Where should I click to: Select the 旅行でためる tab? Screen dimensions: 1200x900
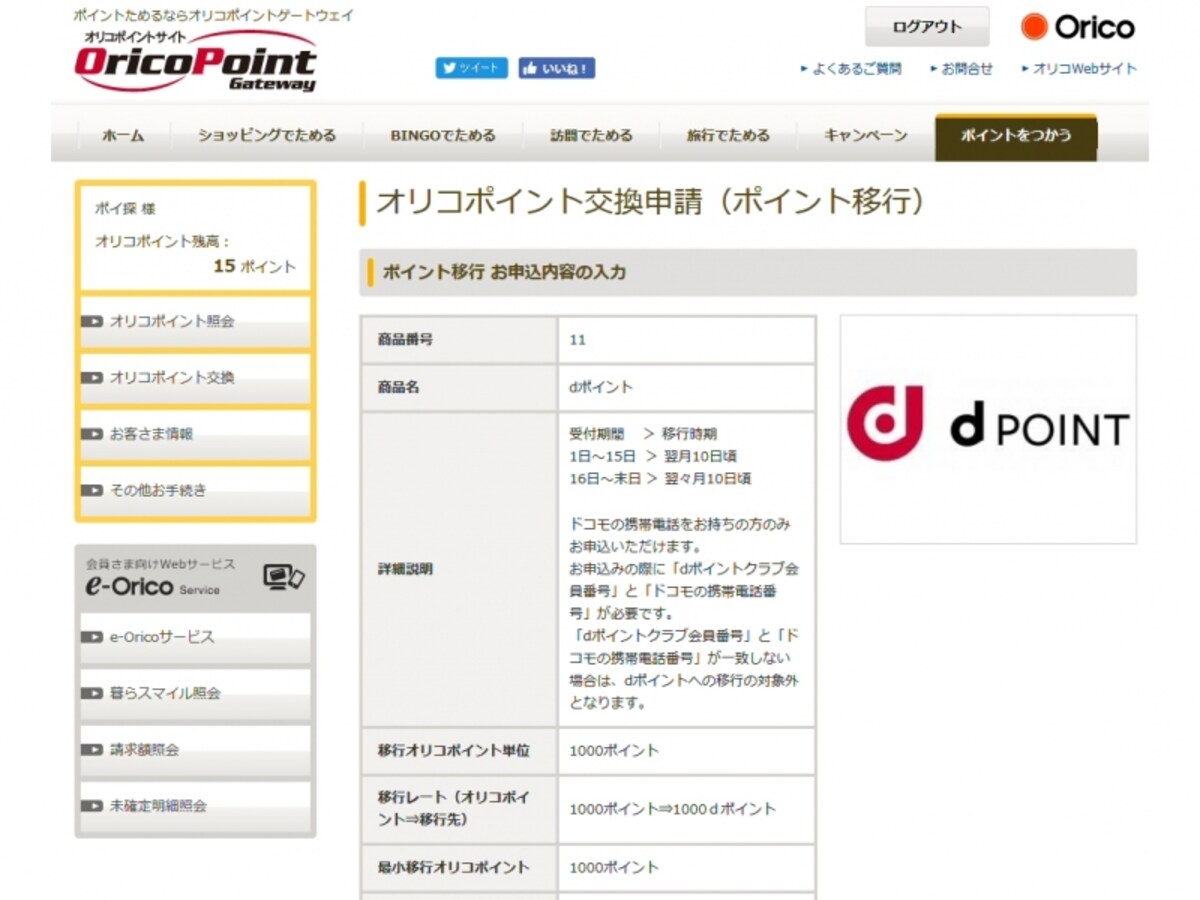[728, 136]
